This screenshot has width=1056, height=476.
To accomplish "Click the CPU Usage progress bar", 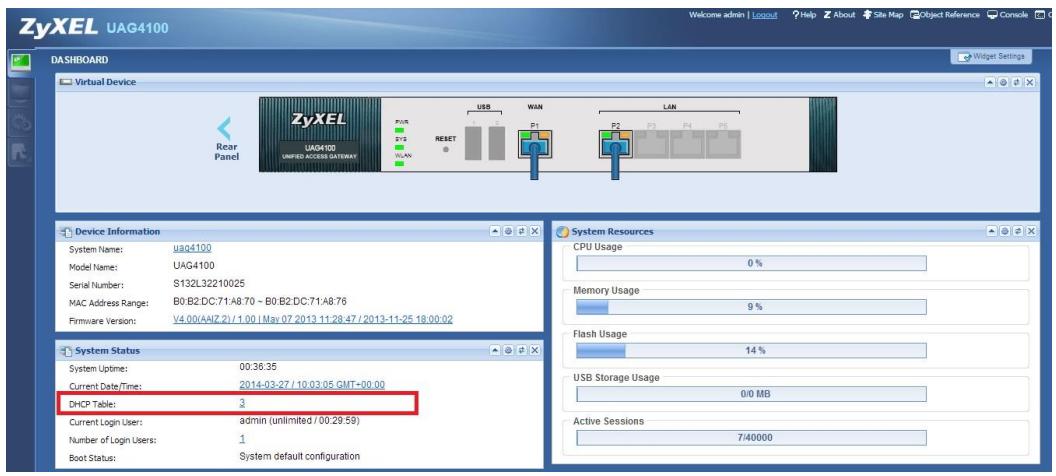I will pos(751,263).
